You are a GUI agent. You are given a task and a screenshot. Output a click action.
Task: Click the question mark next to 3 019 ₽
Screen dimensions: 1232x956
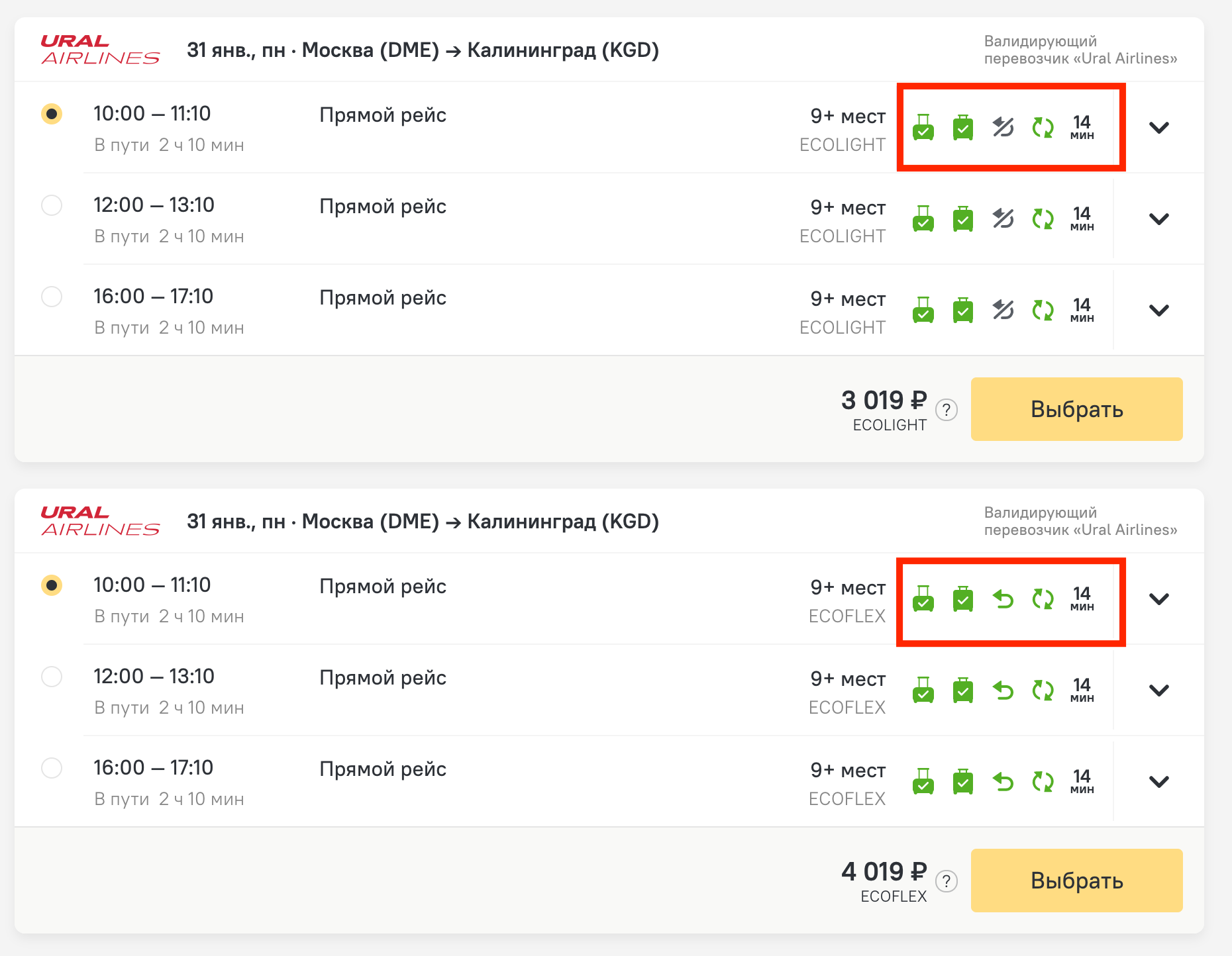click(x=947, y=410)
